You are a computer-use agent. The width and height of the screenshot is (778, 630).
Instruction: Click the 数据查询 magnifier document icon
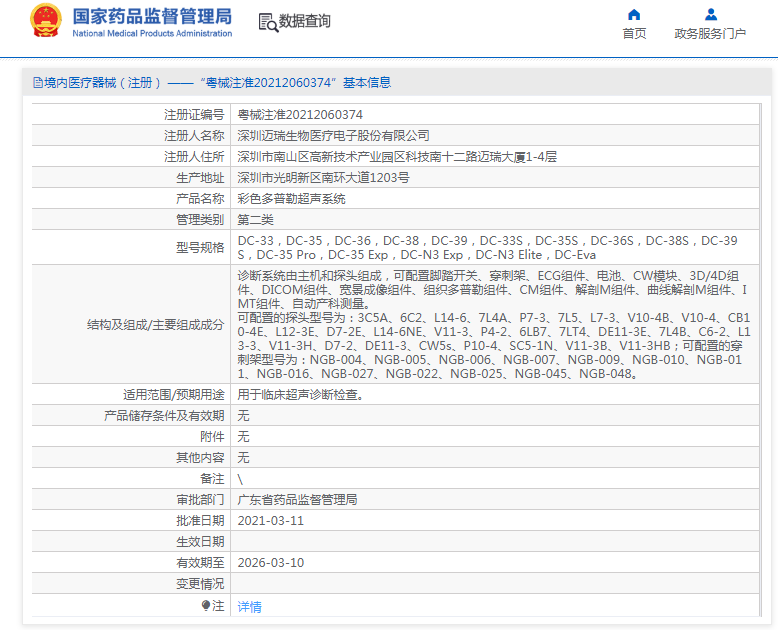pyautogui.click(x=267, y=22)
